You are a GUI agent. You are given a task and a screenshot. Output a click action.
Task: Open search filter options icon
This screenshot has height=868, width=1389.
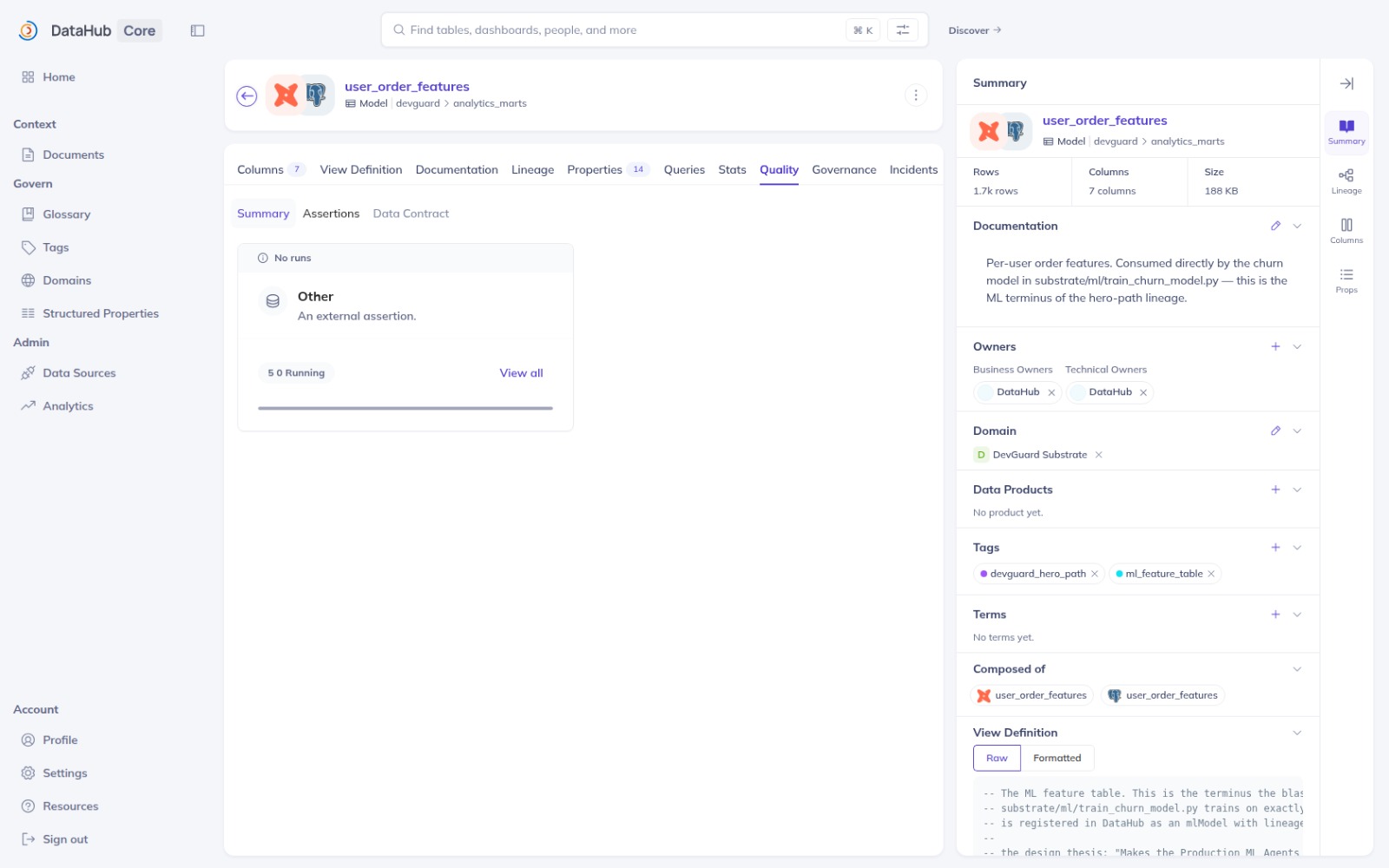click(x=902, y=30)
